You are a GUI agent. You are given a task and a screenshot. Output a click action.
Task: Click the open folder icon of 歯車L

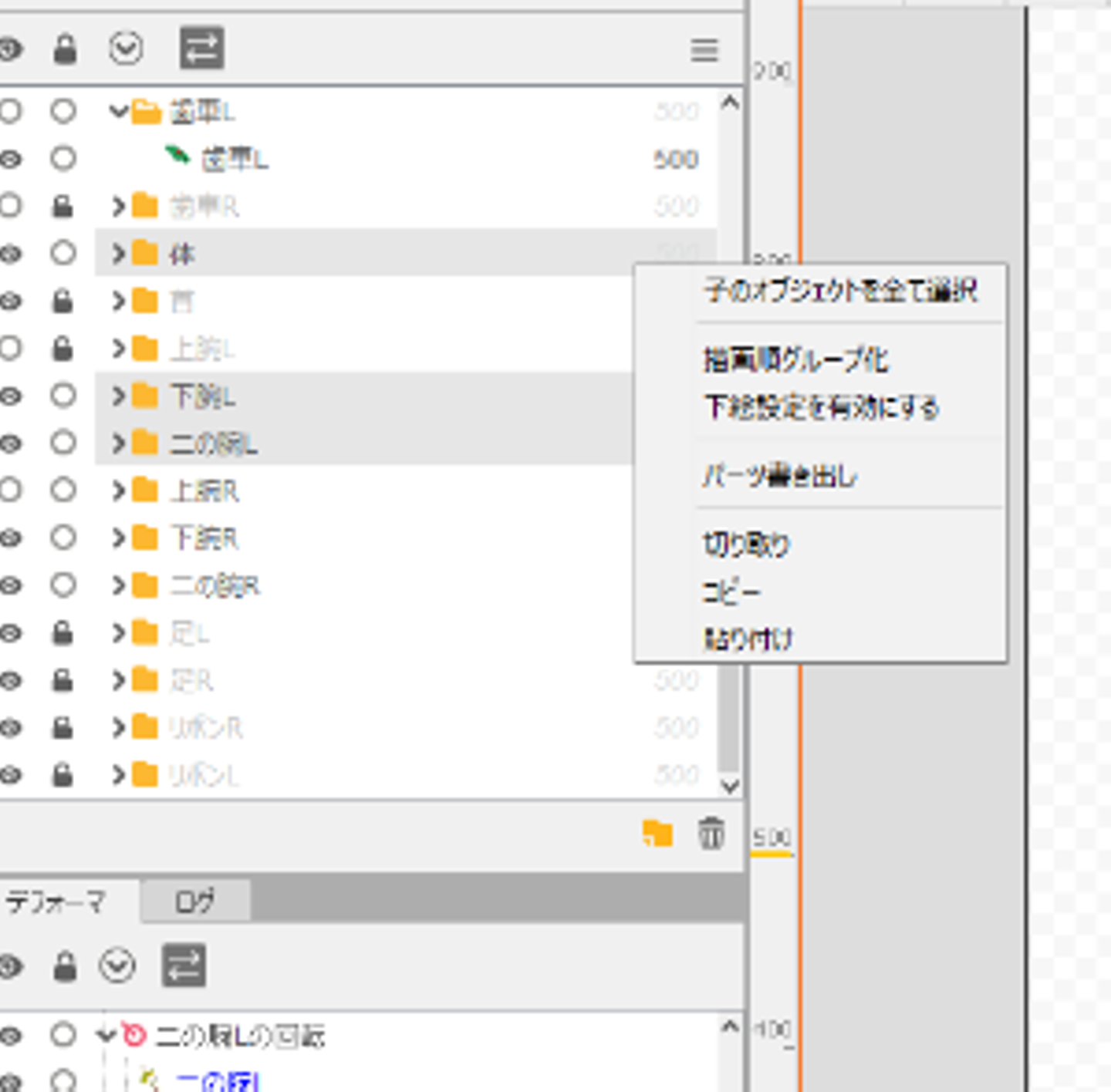(x=146, y=112)
